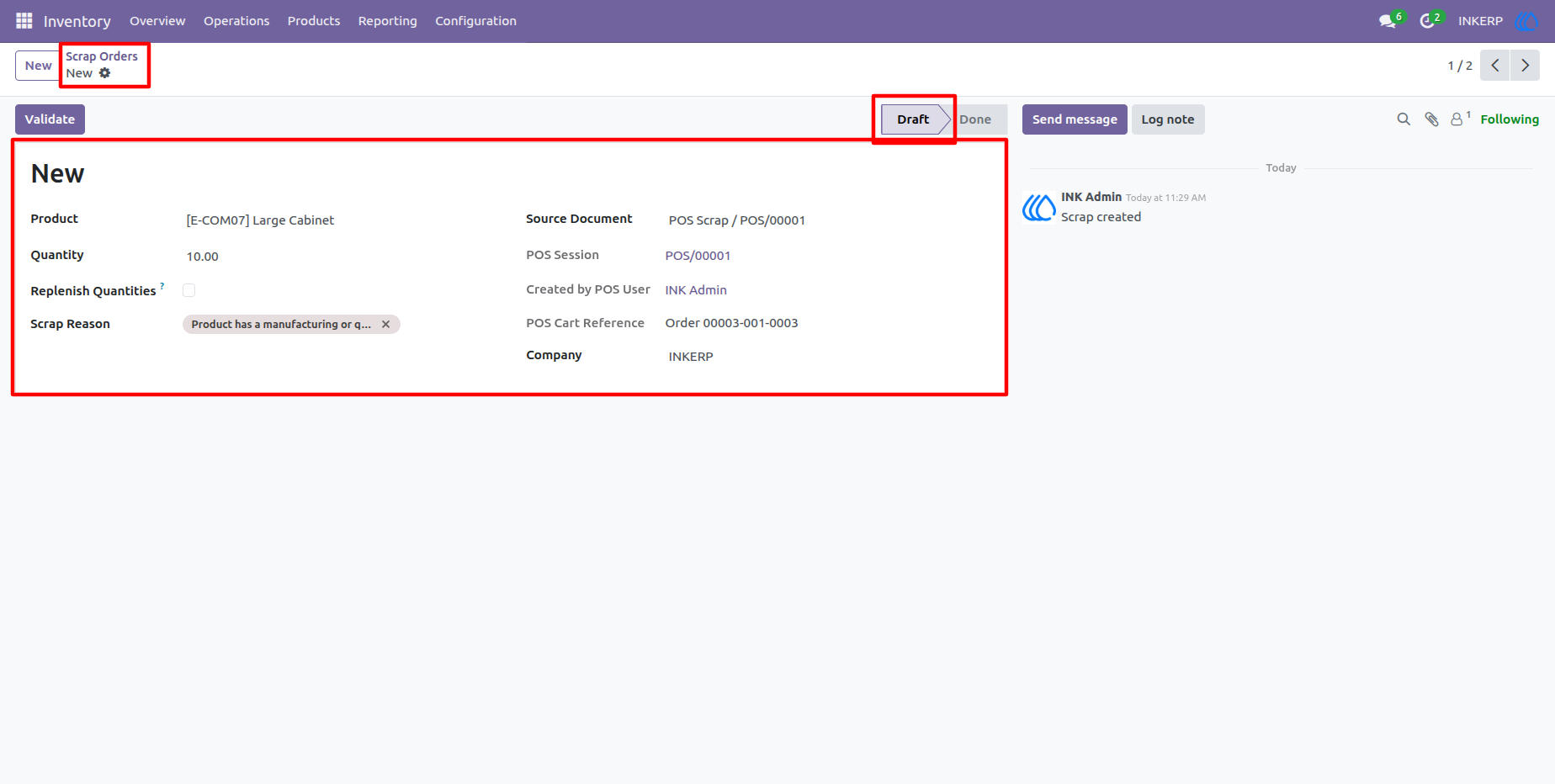Click the New record button
1555x784 pixels.
(38, 66)
